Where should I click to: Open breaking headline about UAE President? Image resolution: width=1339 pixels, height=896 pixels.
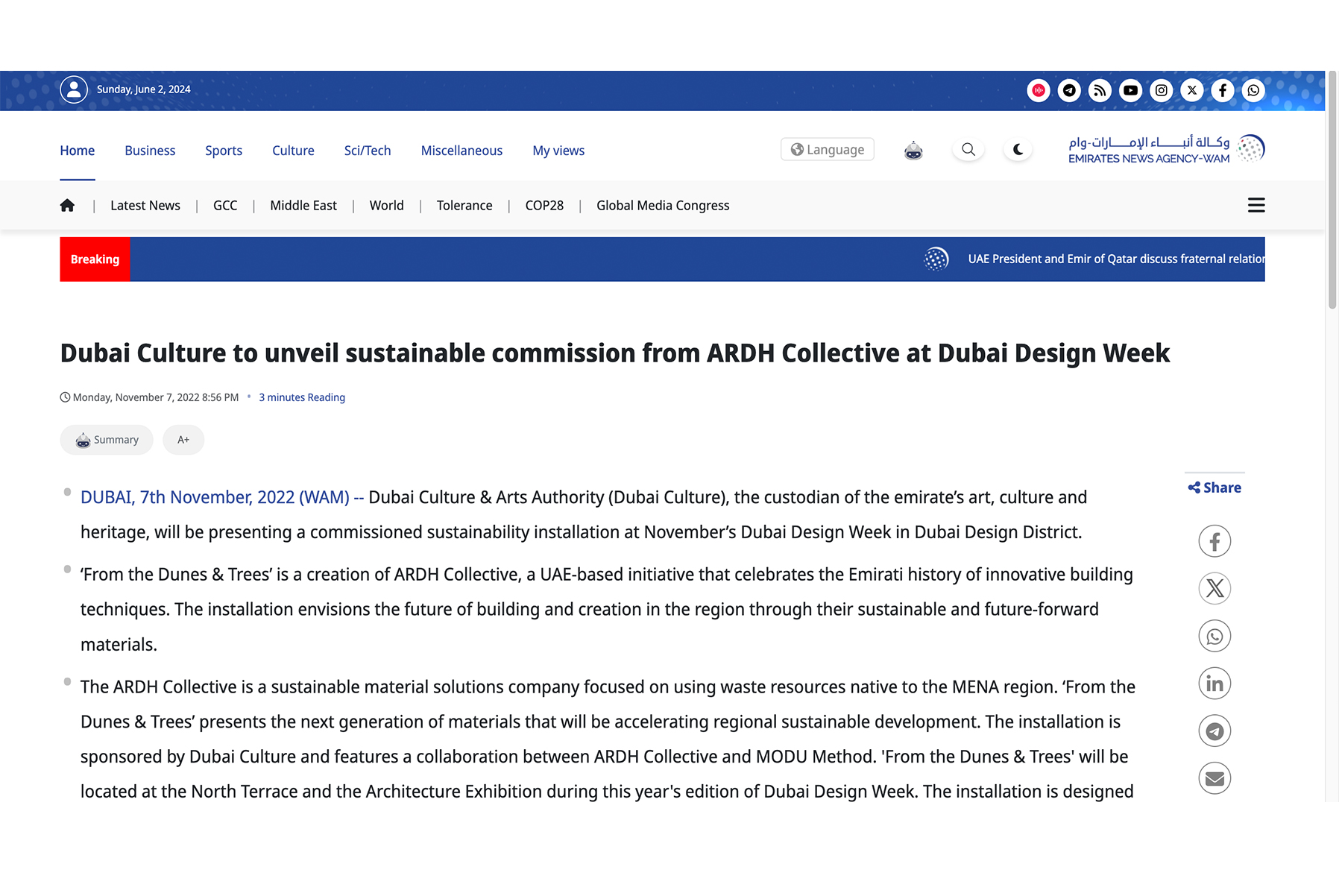(x=1116, y=259)
